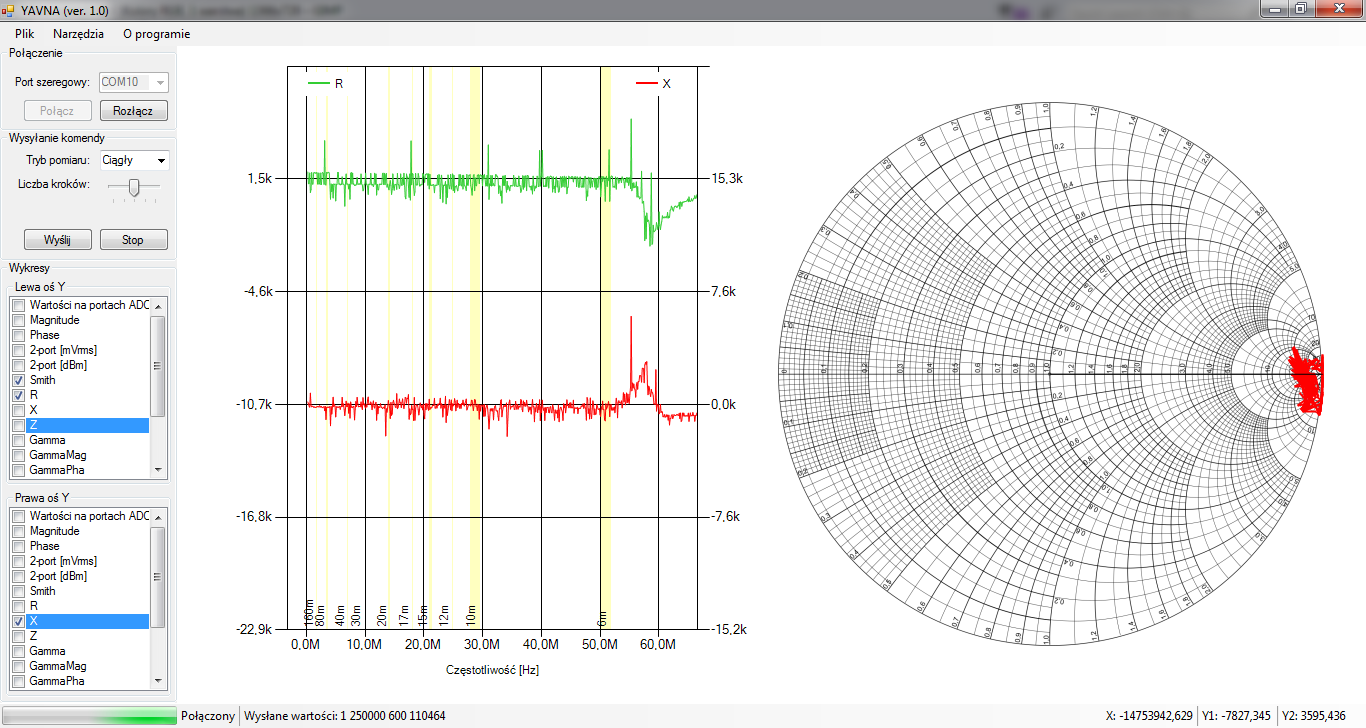Screen dimensions: 1366x728
Task: Uncheck Smith in the Lewa oś Y list
Action: 18,380
